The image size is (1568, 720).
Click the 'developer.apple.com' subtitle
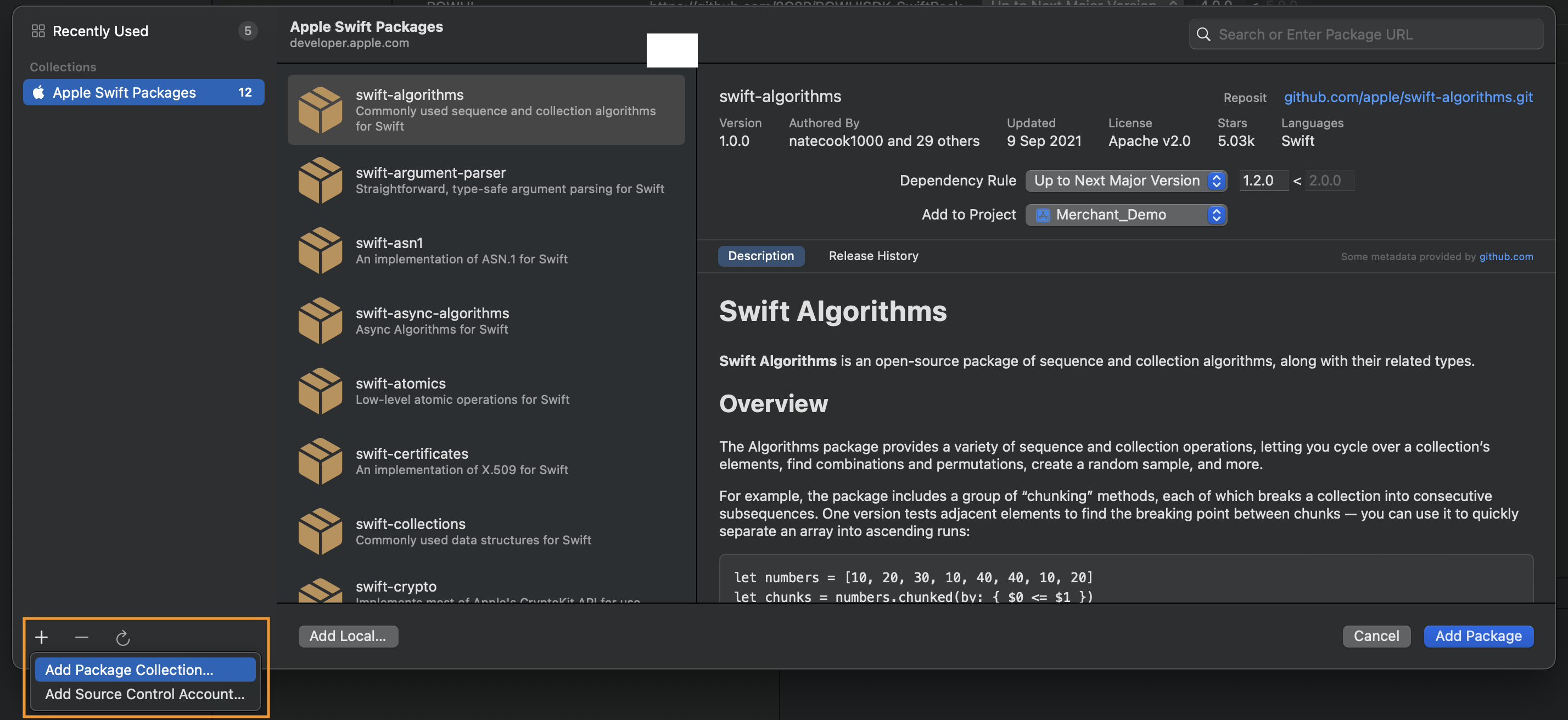(349, 43)
